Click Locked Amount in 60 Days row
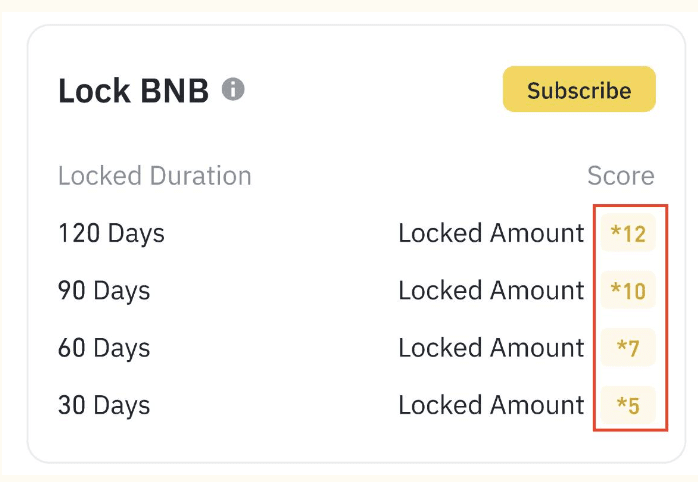Viewport: 698px width, 482px height. coord(490,348)
